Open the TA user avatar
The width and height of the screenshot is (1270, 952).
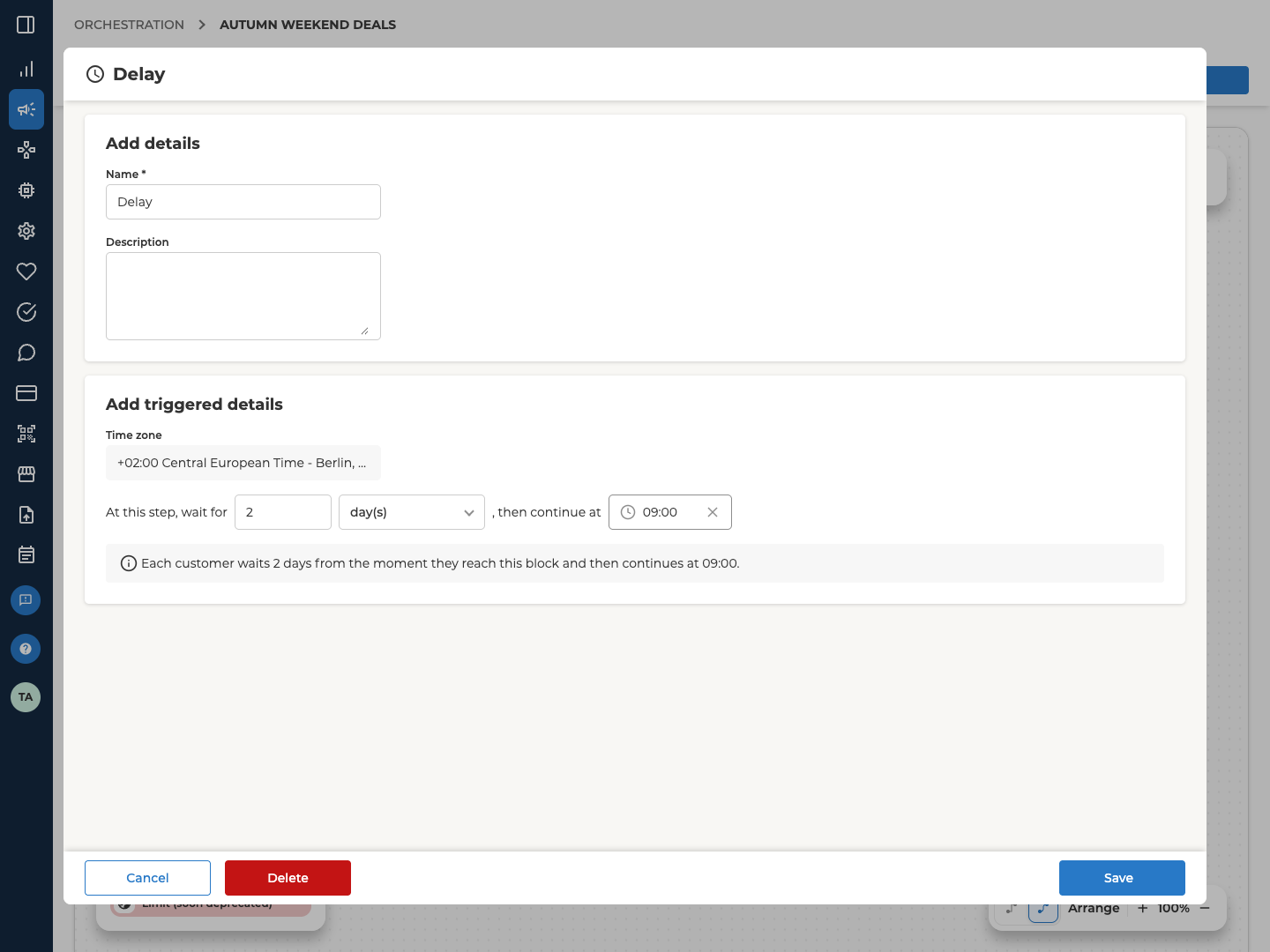click(x=26, y=697)
